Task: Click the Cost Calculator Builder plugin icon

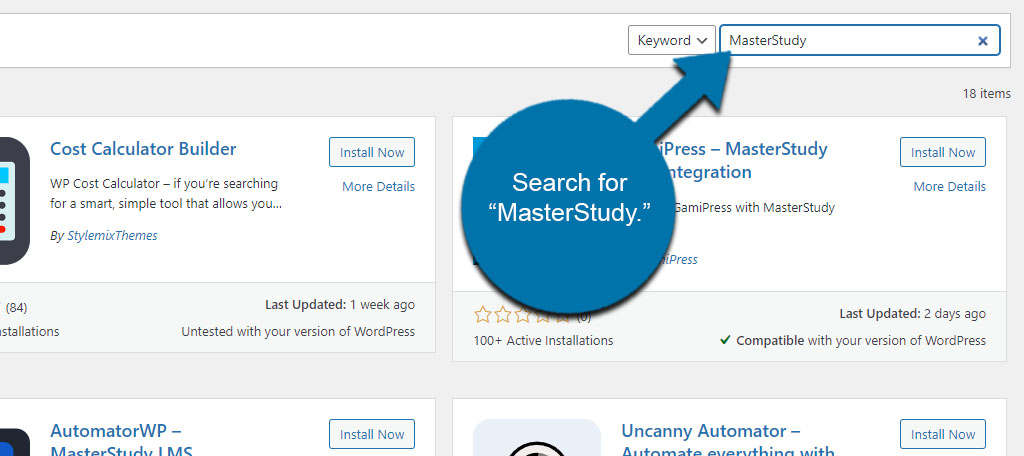Action: click(x=14, y=201)
